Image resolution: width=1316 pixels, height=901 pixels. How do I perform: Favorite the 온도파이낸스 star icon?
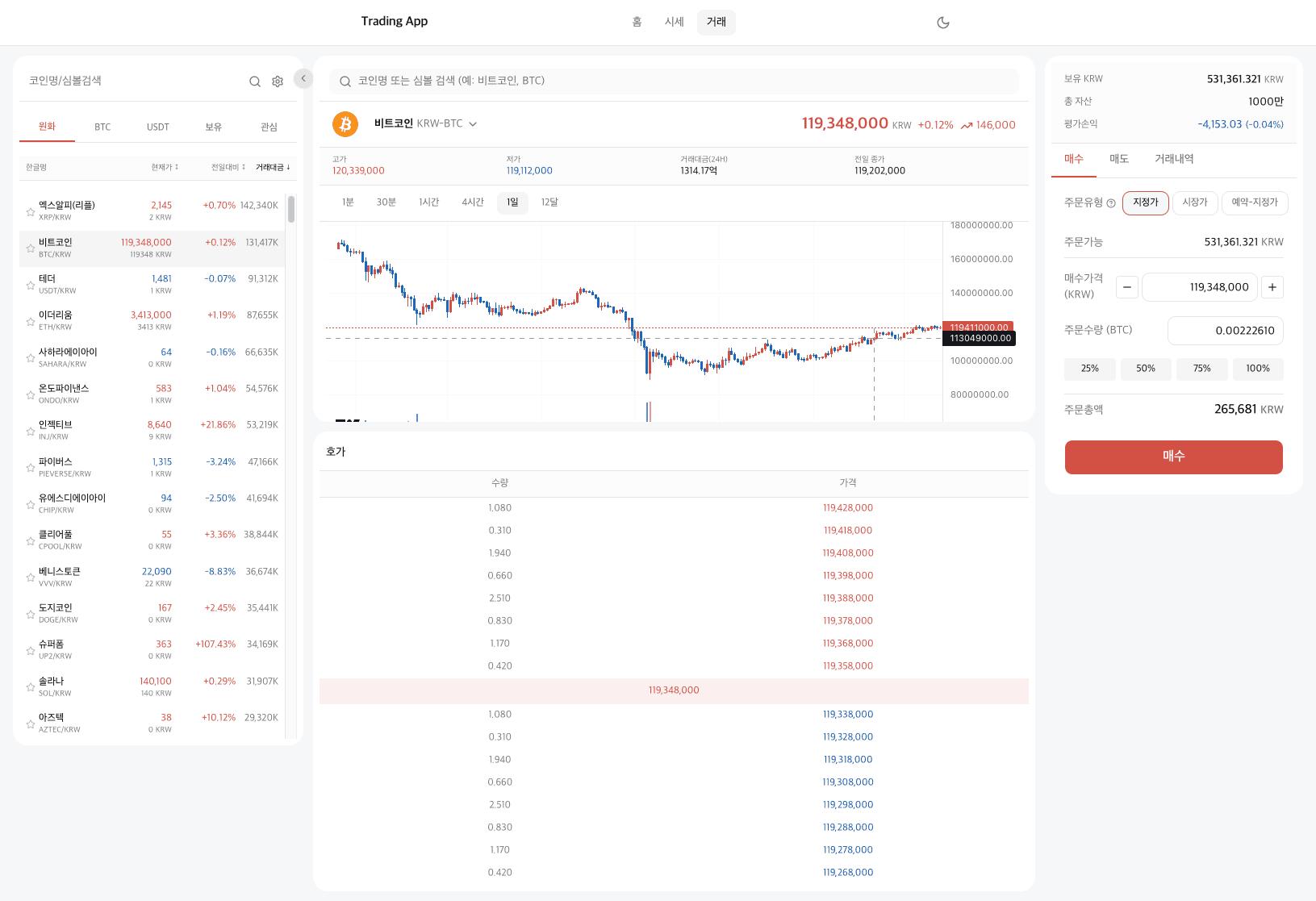pos(31,395)
